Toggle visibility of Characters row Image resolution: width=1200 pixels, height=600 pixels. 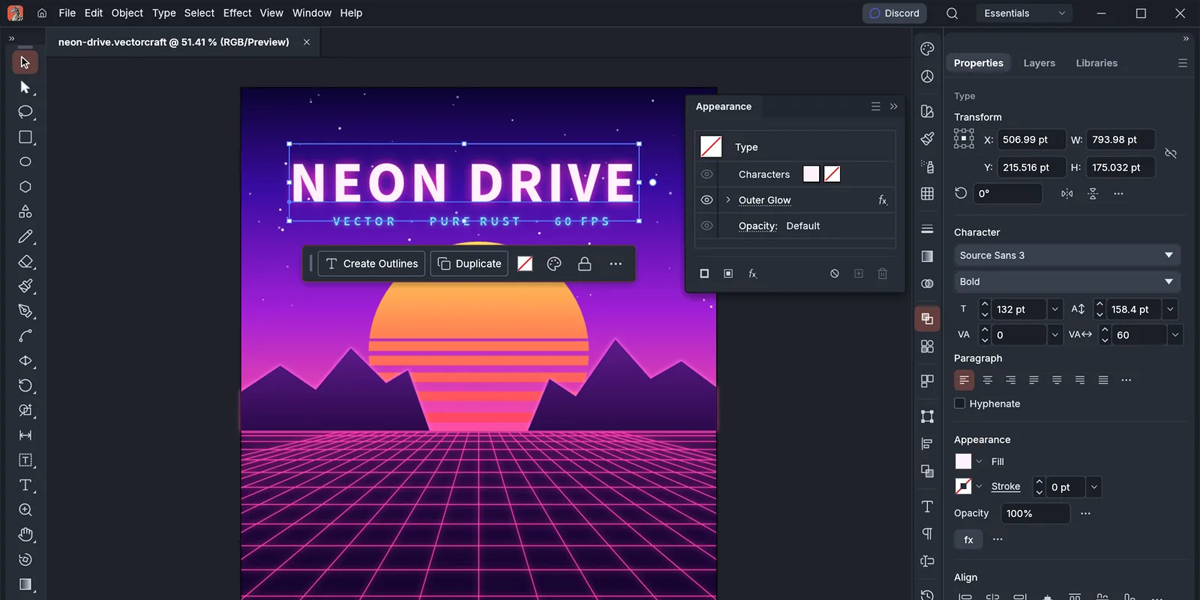coord(707,174)
